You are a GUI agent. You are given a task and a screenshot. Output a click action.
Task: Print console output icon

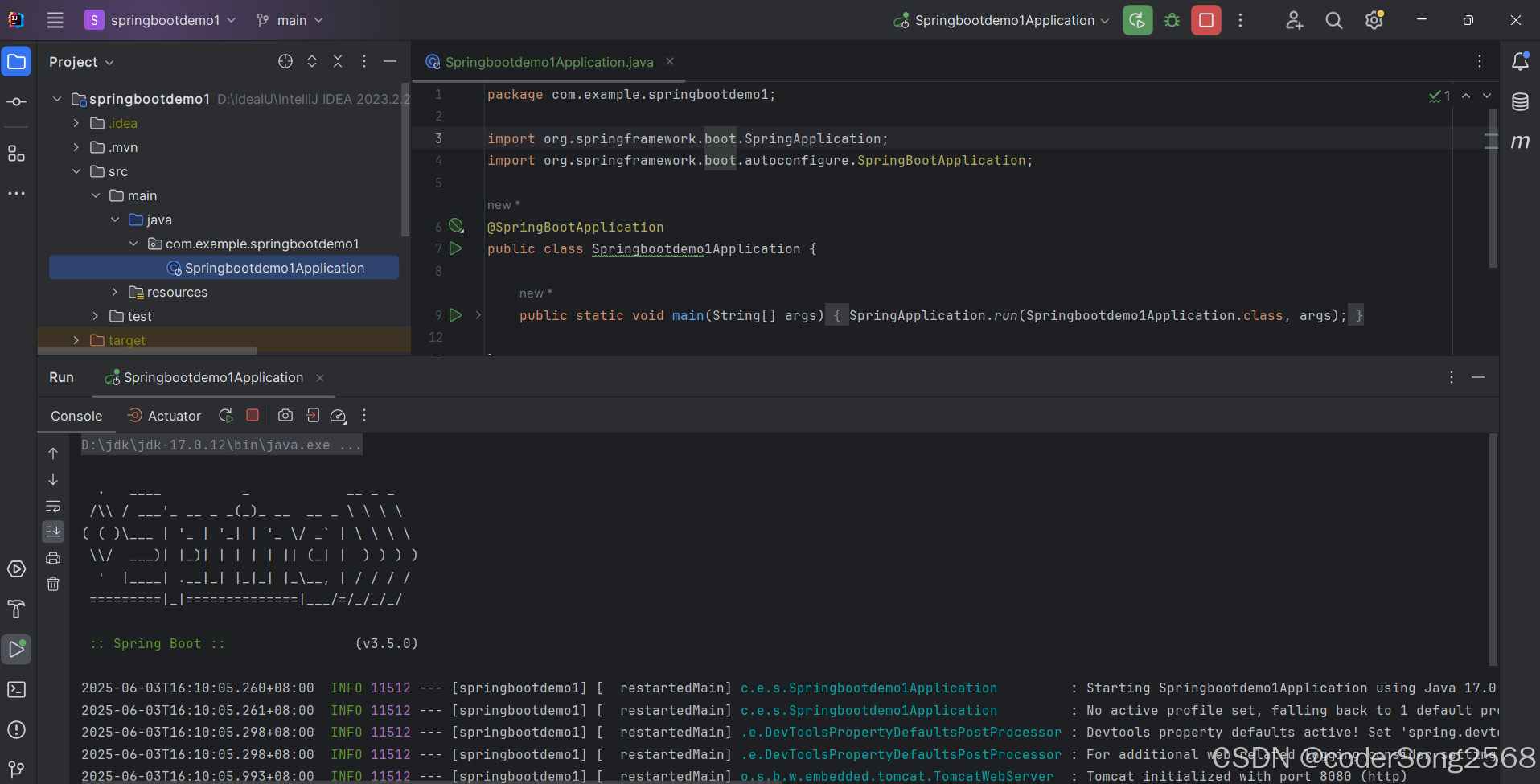tap(53, 558)
